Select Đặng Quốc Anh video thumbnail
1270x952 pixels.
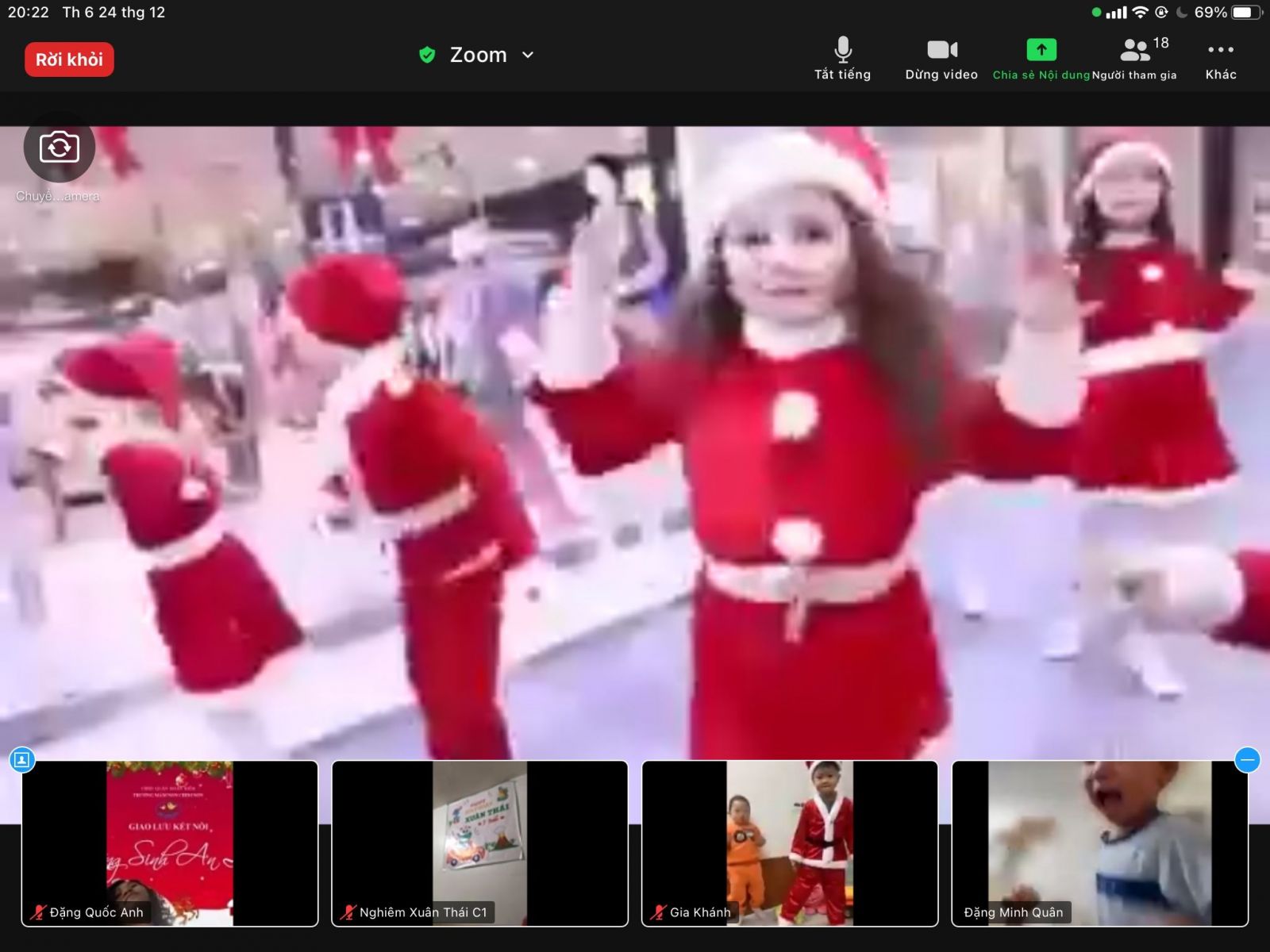(x=170, y=843)
